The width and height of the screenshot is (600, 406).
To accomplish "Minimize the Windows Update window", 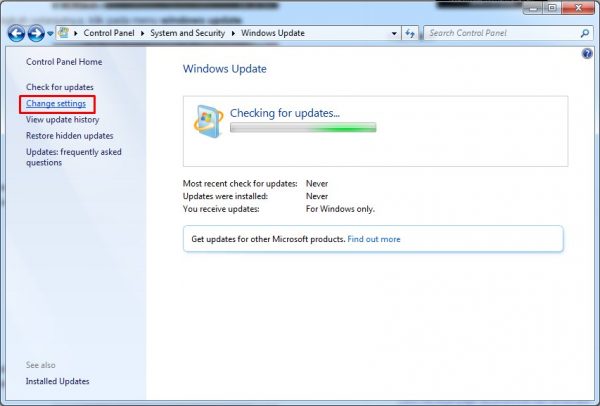I will (x=533, y=8).
